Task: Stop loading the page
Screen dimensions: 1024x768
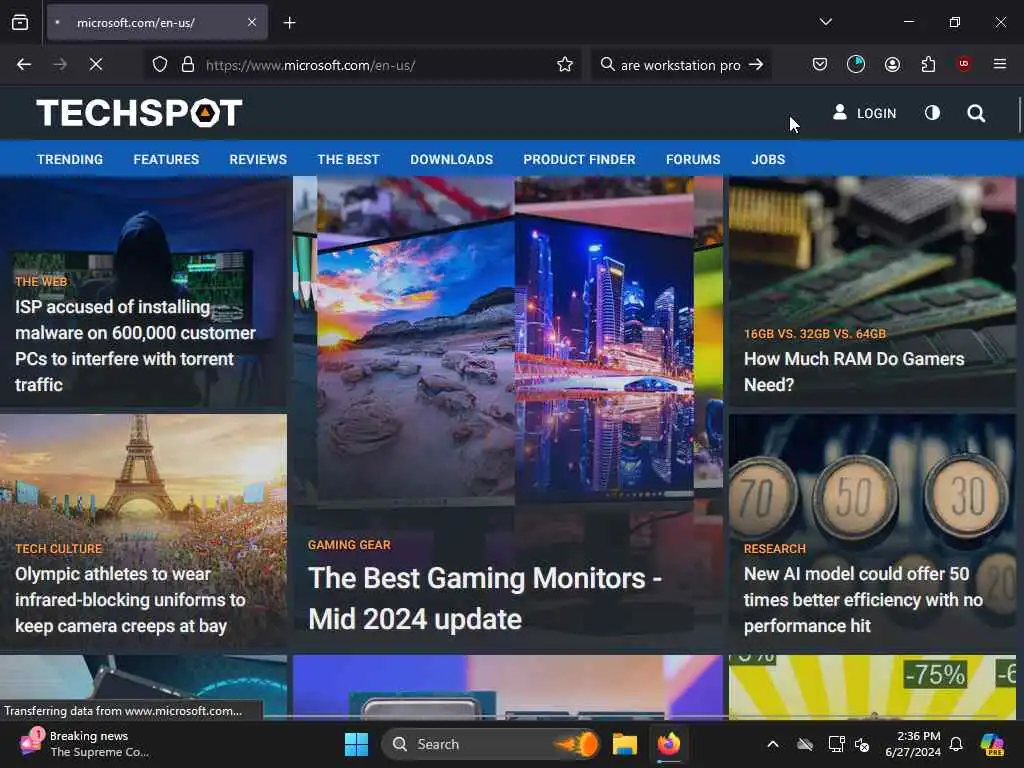Action: coord(96,65)
